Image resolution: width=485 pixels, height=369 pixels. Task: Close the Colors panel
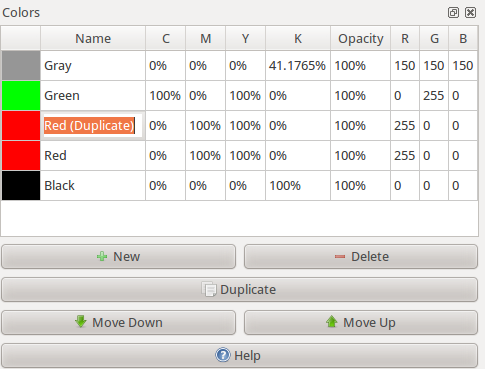pyautogui.click(x=471, y=13)
